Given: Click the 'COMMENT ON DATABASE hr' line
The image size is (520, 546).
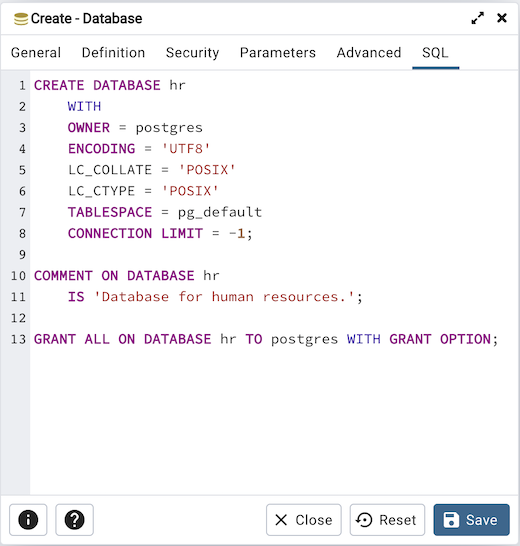Looking at the screenshot, I should tap(127, 276).
